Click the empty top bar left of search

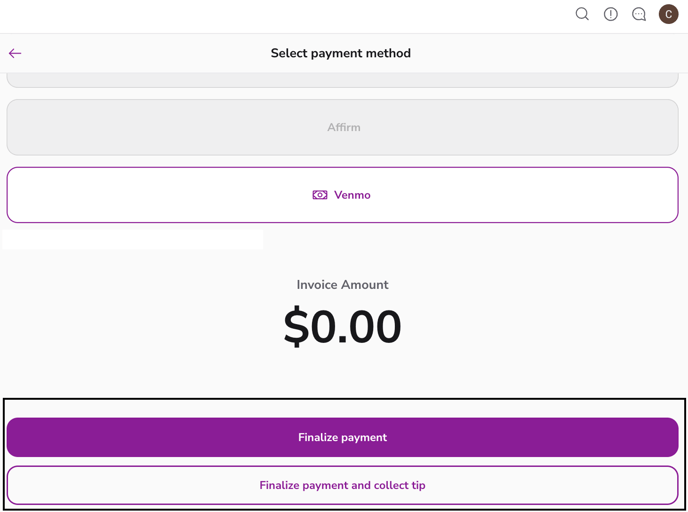(x=280, y=15)
